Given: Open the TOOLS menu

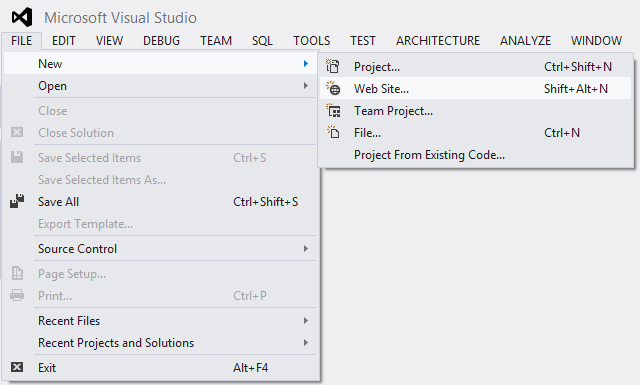Looking at the screenshot, I should pyautogui.click(x=311, y=41).
